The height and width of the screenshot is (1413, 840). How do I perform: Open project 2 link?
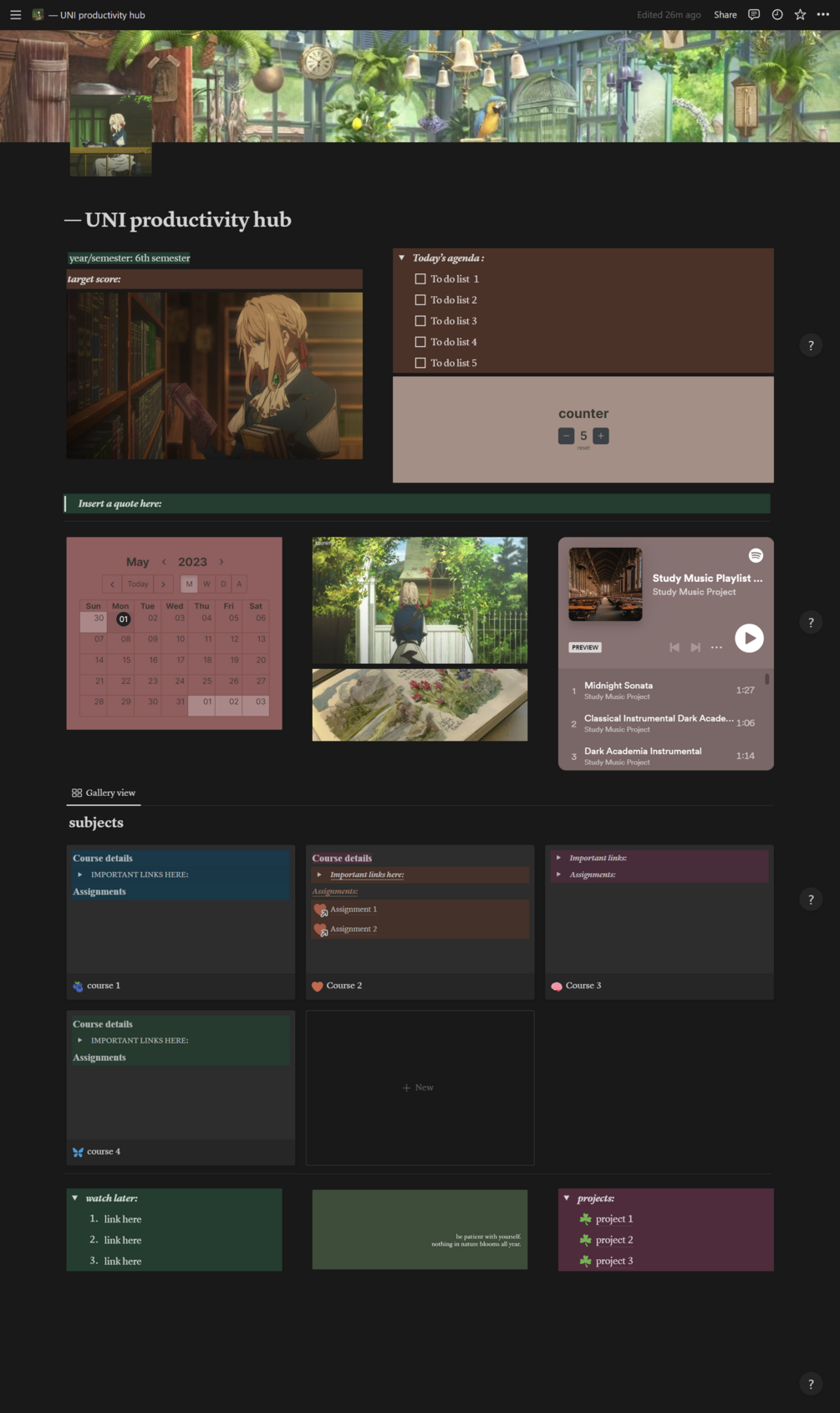[x=614, y=1240]
